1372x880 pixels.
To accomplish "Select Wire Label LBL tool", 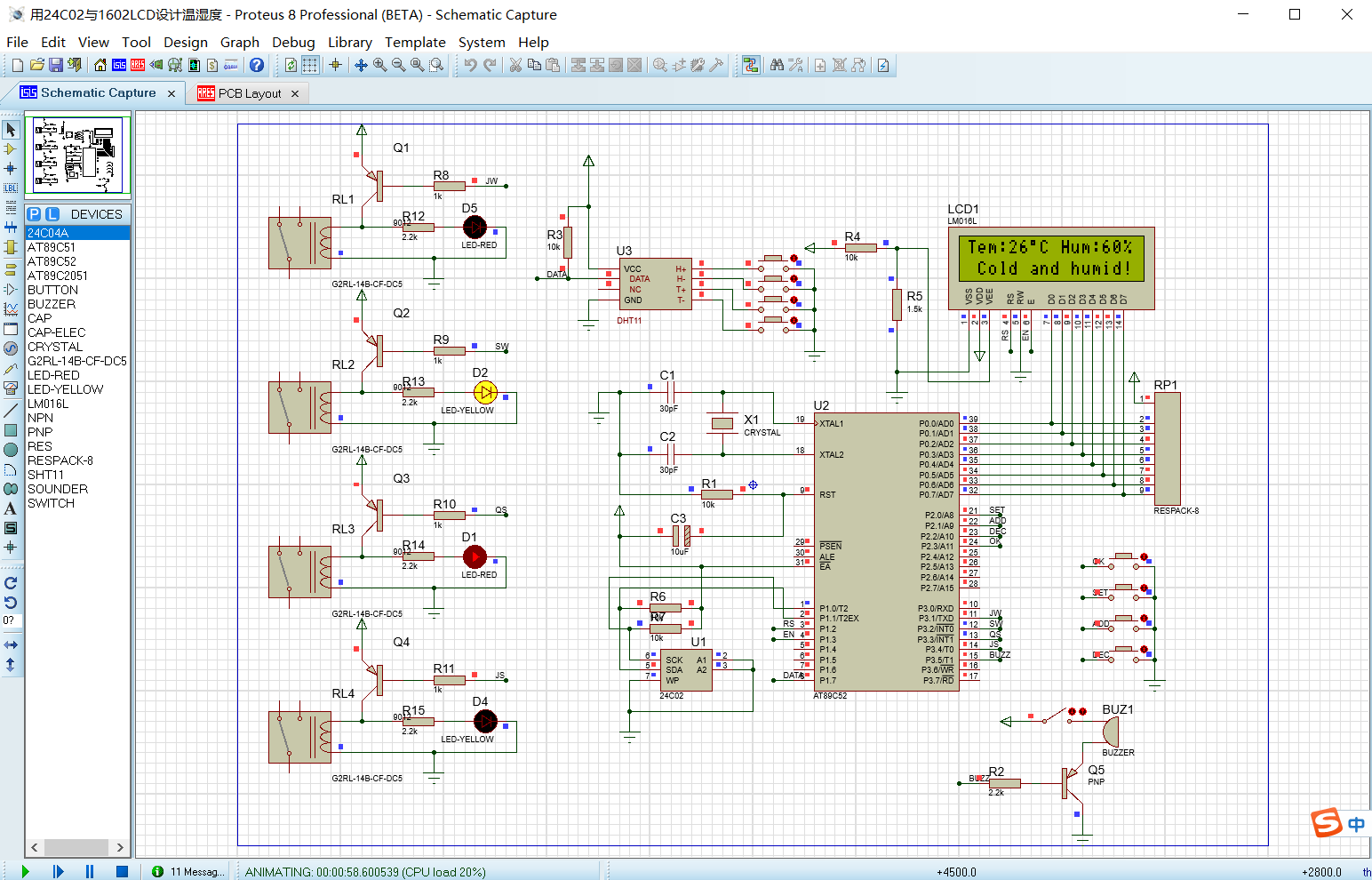I will tap(11, 188).
